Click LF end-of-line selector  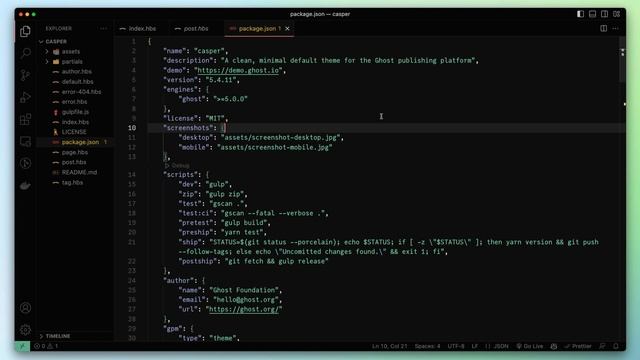coord(475,346)
